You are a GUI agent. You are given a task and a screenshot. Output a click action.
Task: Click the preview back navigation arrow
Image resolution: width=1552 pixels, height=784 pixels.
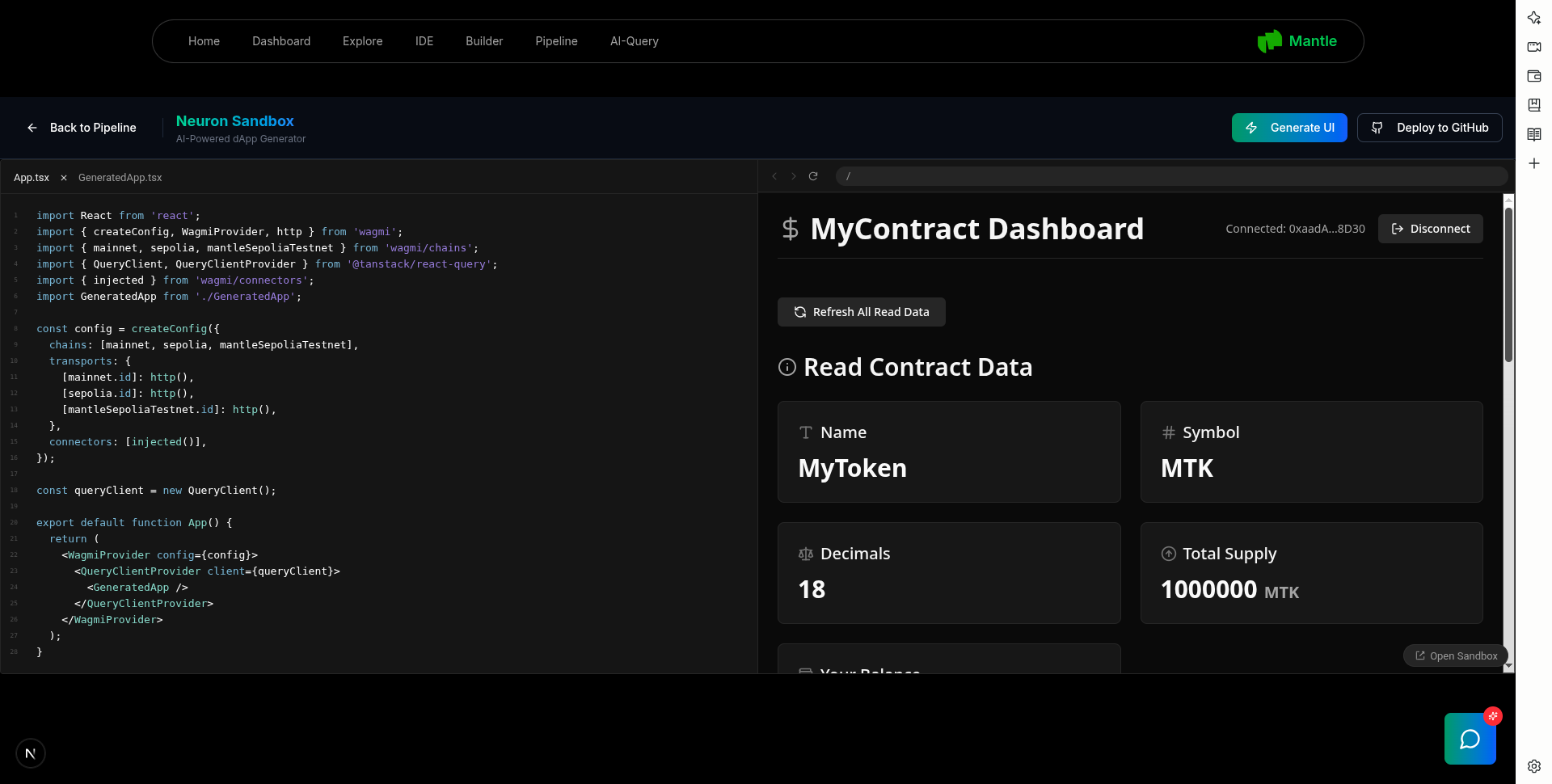point(774,176)
